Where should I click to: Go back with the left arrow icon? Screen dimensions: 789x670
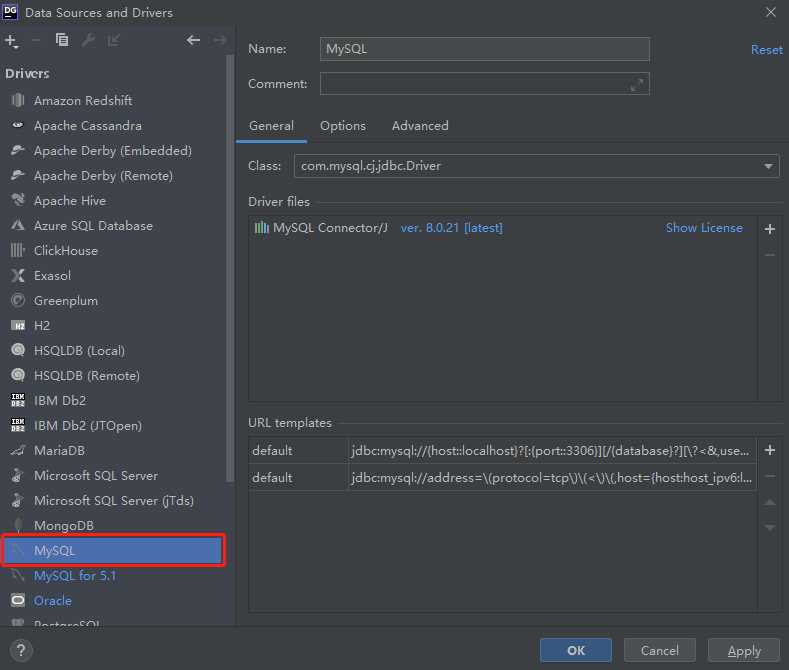point(193,40)
